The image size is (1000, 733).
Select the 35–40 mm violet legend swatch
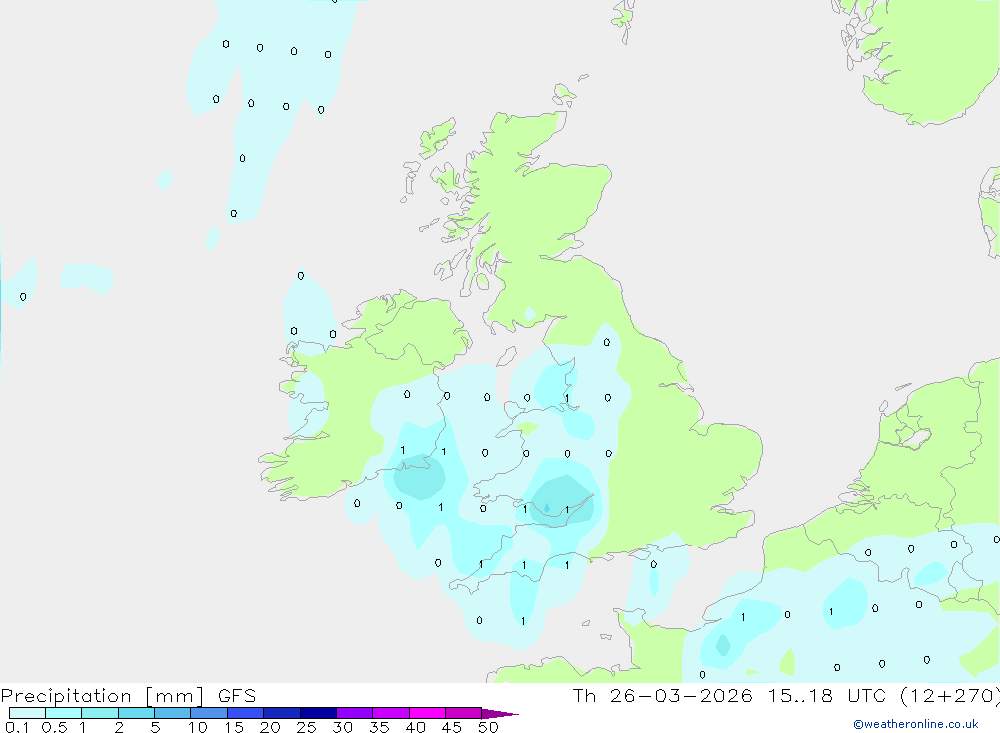391,713
